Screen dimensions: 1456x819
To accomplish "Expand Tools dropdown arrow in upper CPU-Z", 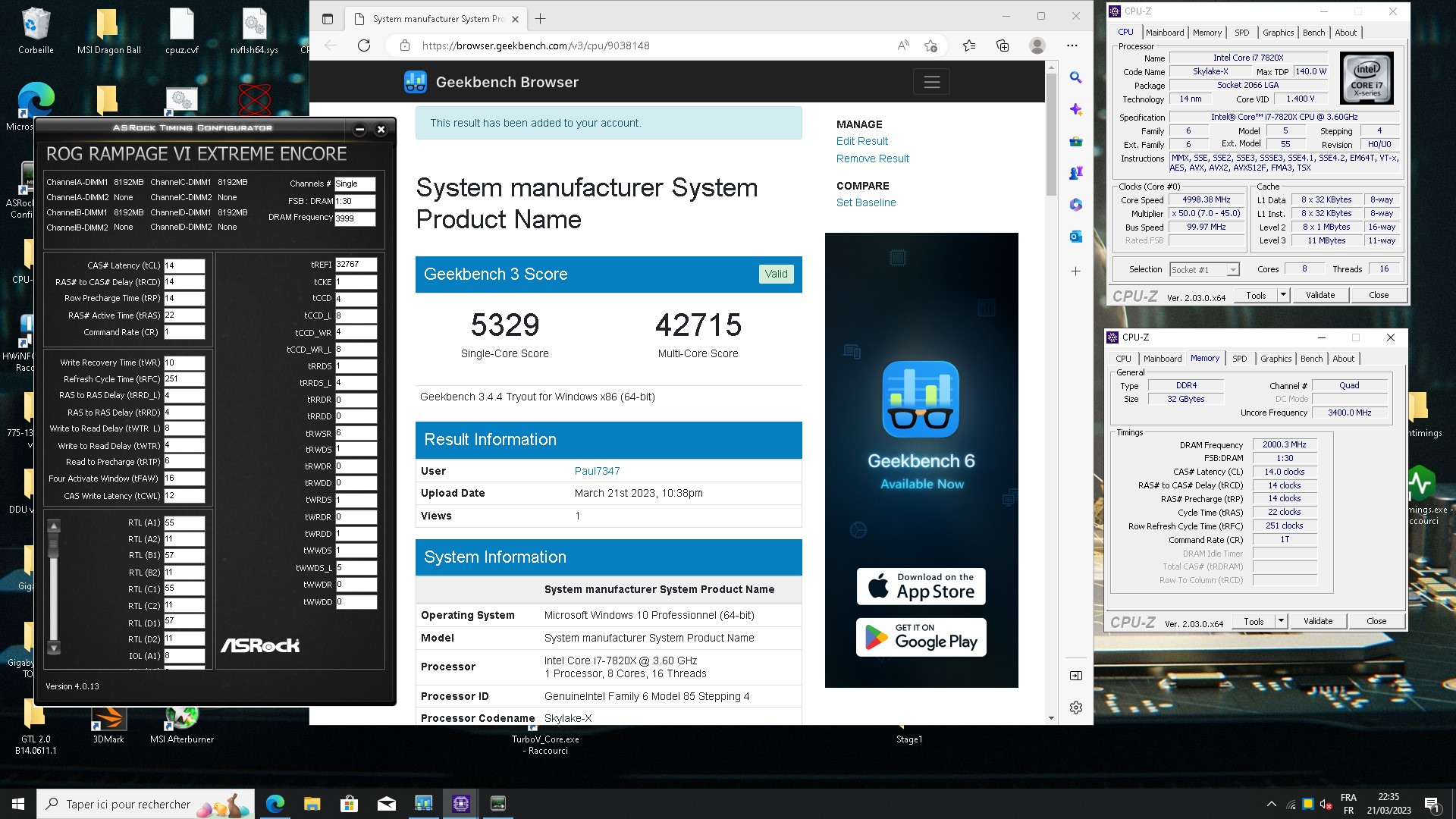I will pyautogui.click(x=1283, y=294).
